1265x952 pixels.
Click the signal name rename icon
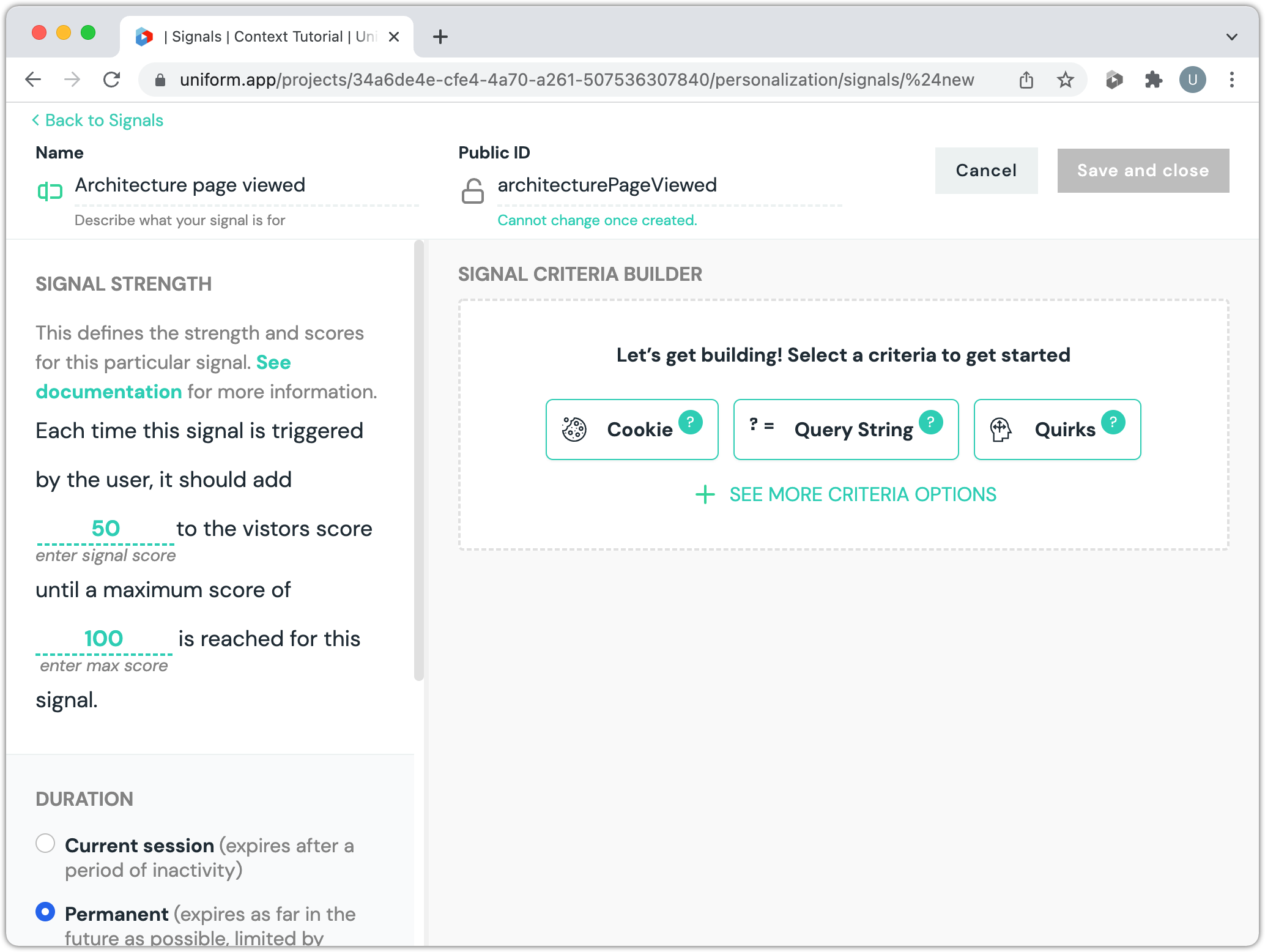[x=50, y=192]
